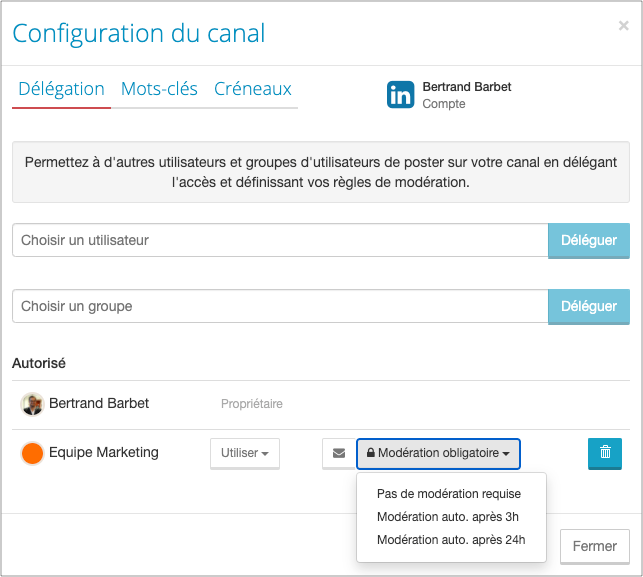
Task: Select Pas de modération requise option
Action: pyautogui.click(x=448, y=493)
